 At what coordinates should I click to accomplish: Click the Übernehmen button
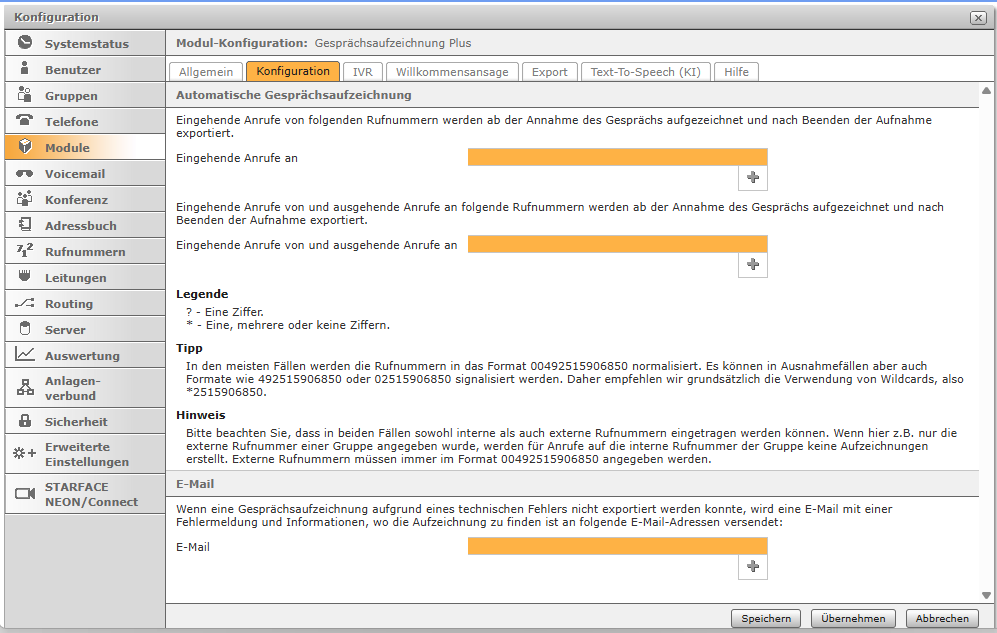853,618
